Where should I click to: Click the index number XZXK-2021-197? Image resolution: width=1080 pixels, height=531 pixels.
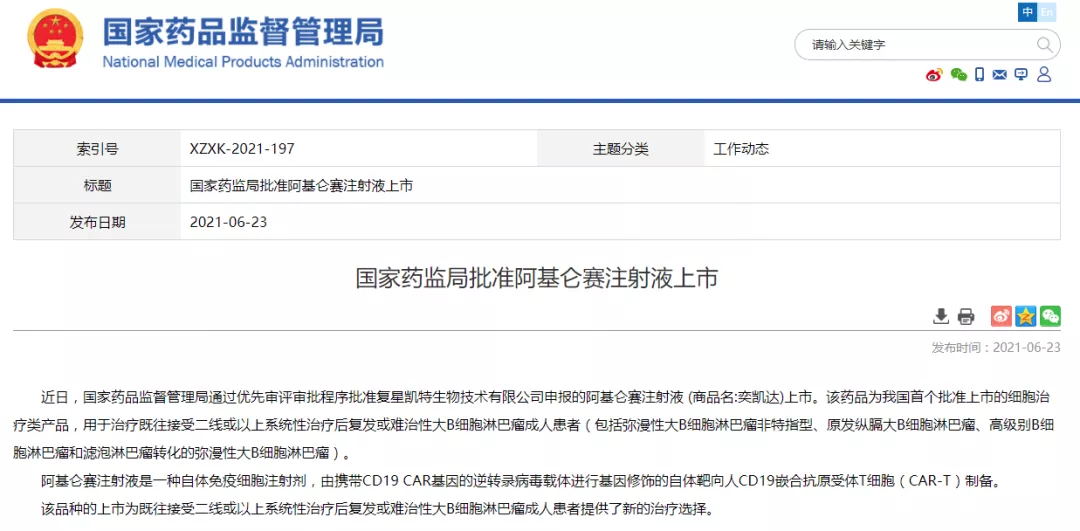[242, 149]
